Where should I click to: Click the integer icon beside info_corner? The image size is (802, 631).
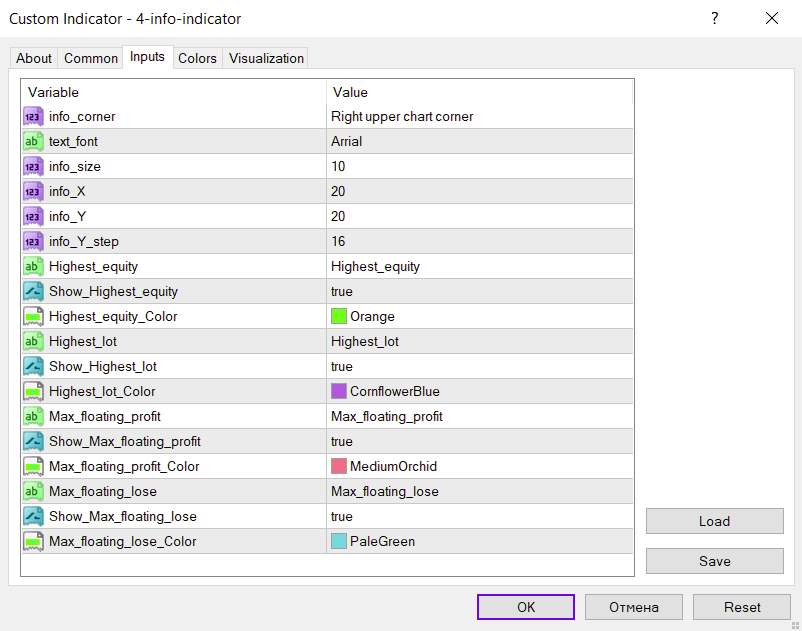(x=33, y=116)
